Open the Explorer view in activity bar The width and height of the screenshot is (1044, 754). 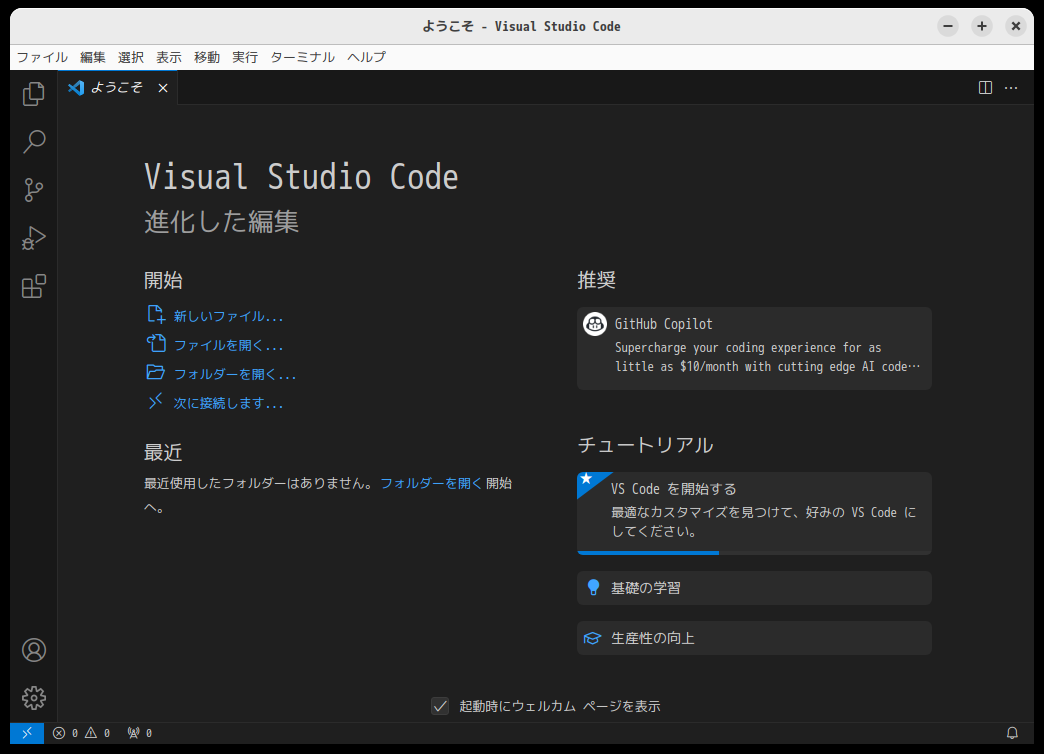tap(33, 94)
